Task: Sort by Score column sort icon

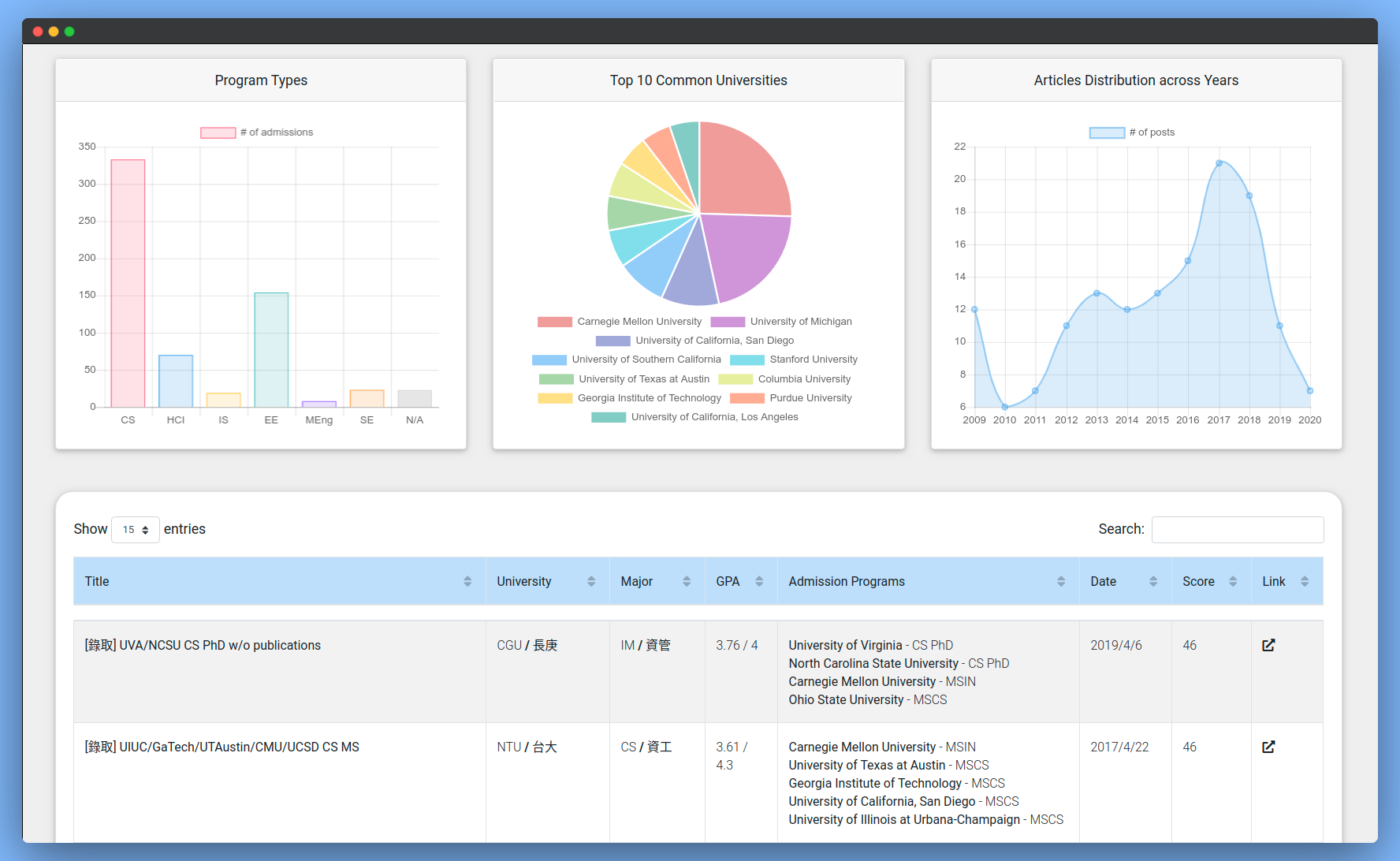Action: (x=1233, y=581)
